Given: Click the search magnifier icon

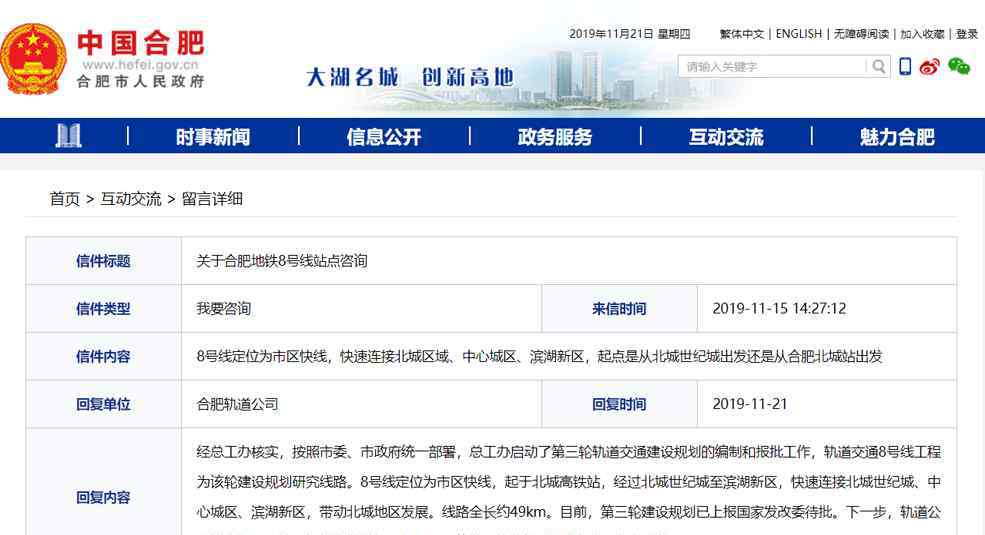Looking at the screenshot, I should point(879,66).
